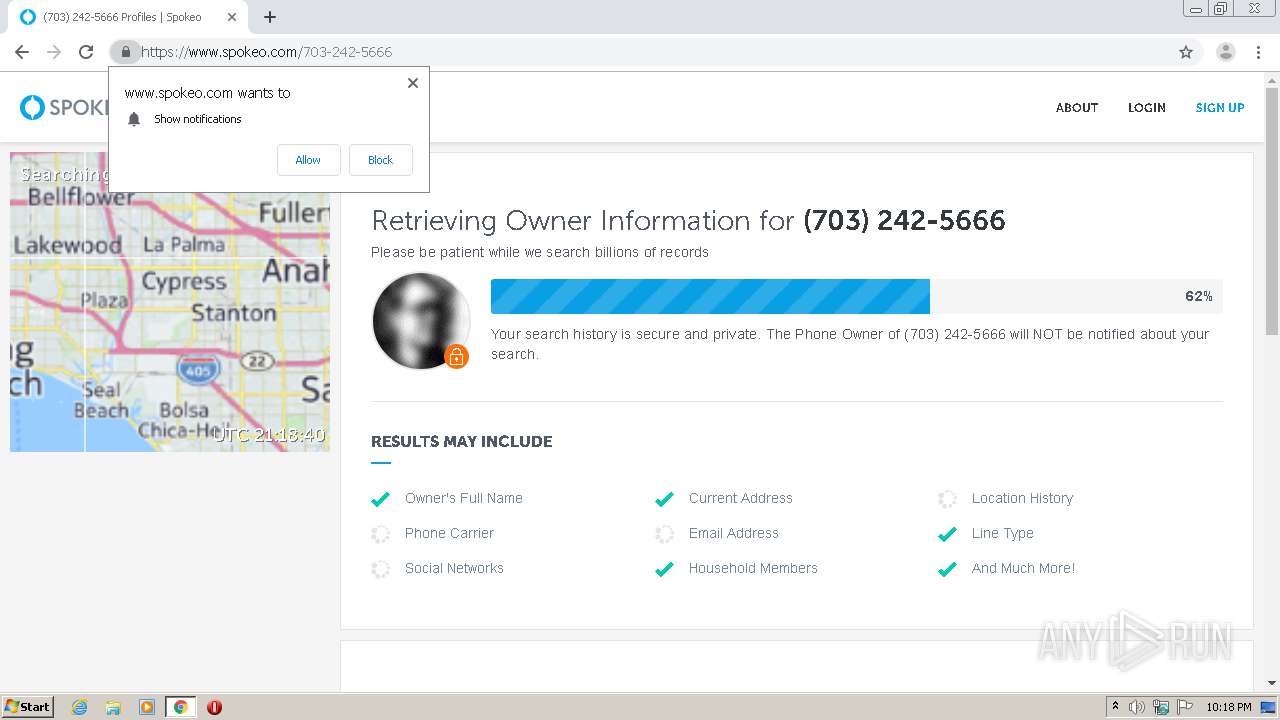Click the 'Email Address' text
Screen dimensions: 1280x720
733,533
